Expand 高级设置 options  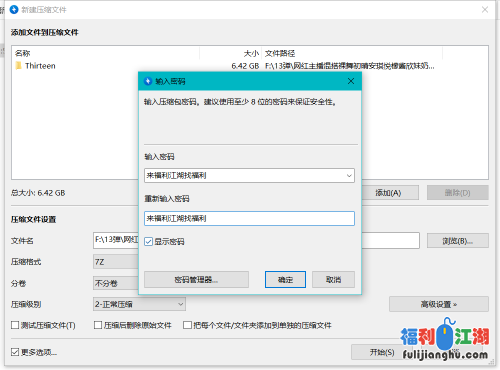tap(439, 304)
